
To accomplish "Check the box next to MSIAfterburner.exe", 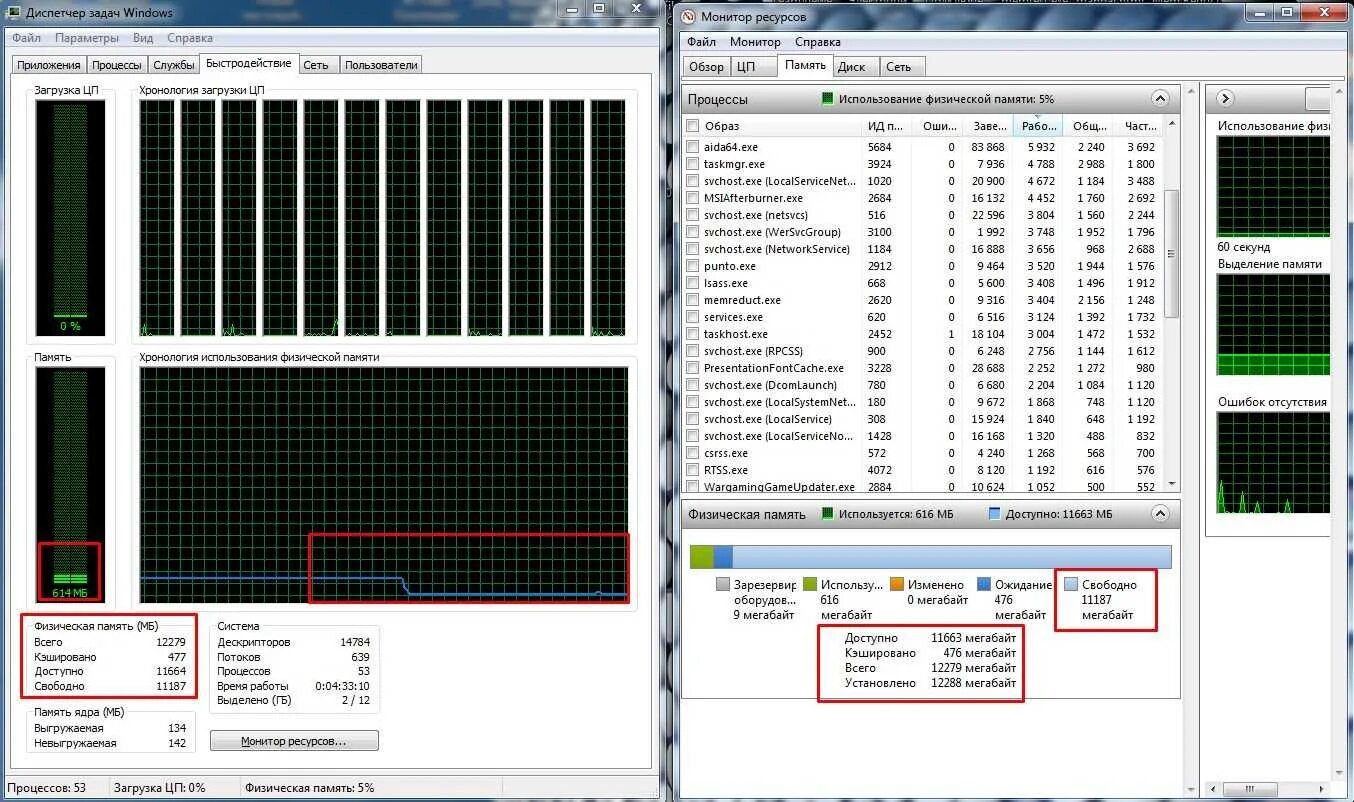I will point(693,198).
